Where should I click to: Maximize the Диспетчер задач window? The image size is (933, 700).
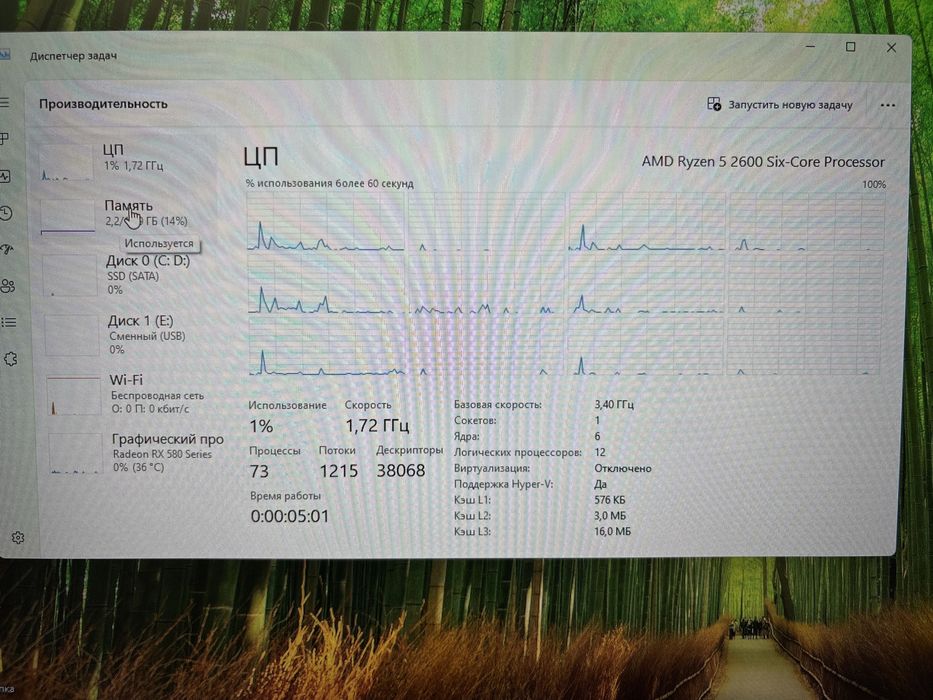(x=851, y=47)
